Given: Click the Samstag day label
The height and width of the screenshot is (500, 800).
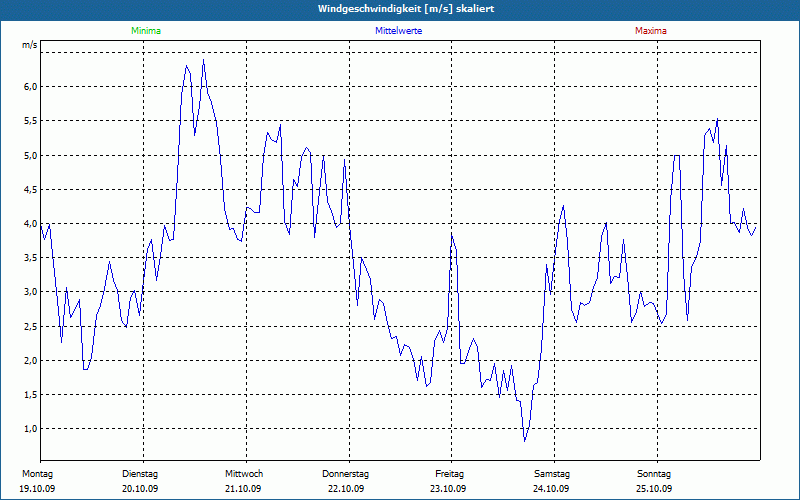Looking at the screenshot, I should click(x=552, y=474).
